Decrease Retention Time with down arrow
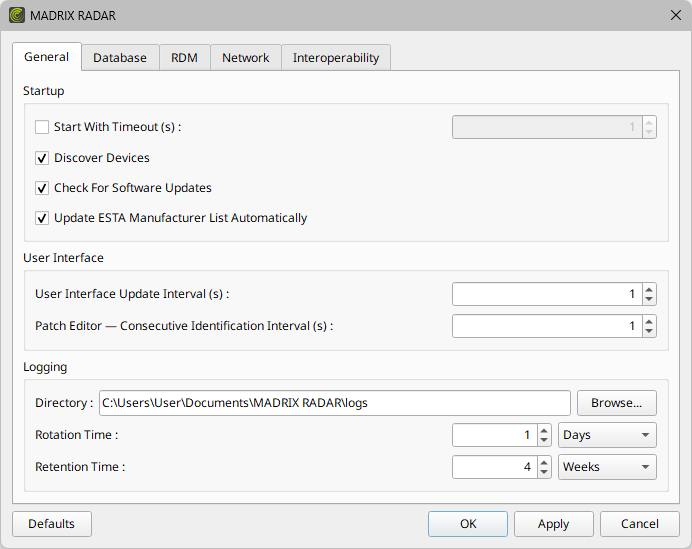This screenshot has width=692, height=549. click(x=544, y=472)
